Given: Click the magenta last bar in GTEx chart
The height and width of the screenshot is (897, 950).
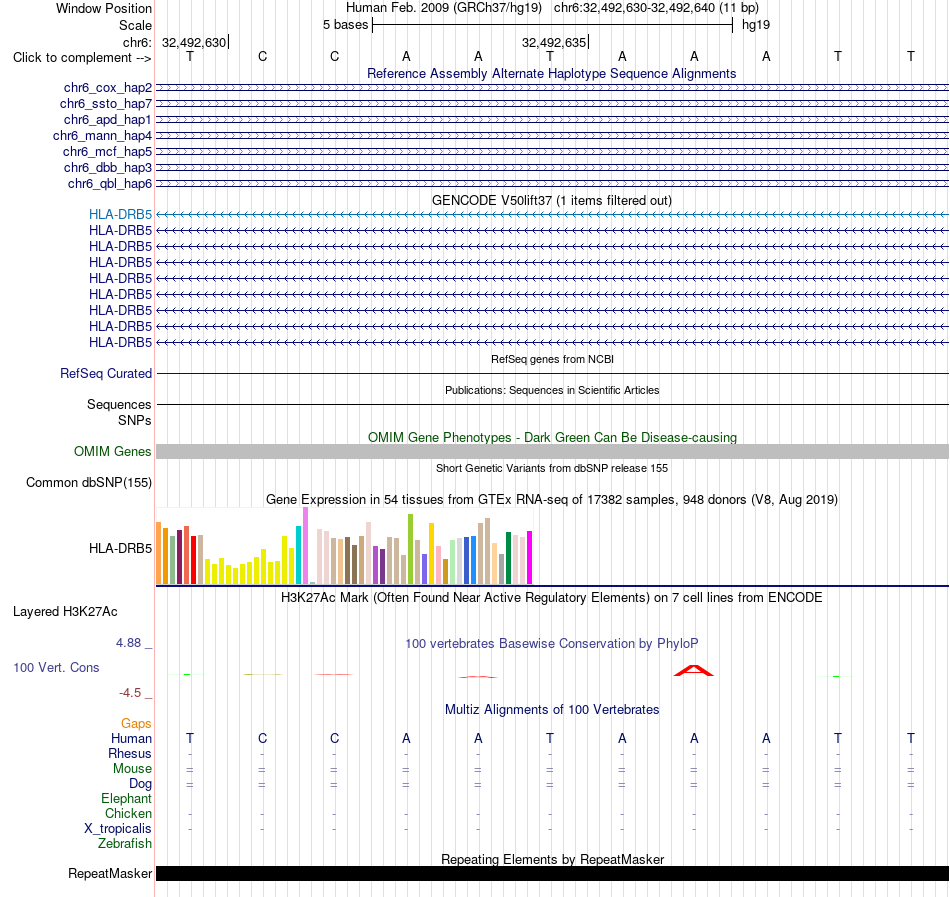Looking at the screenshot, I should point(530,557).
